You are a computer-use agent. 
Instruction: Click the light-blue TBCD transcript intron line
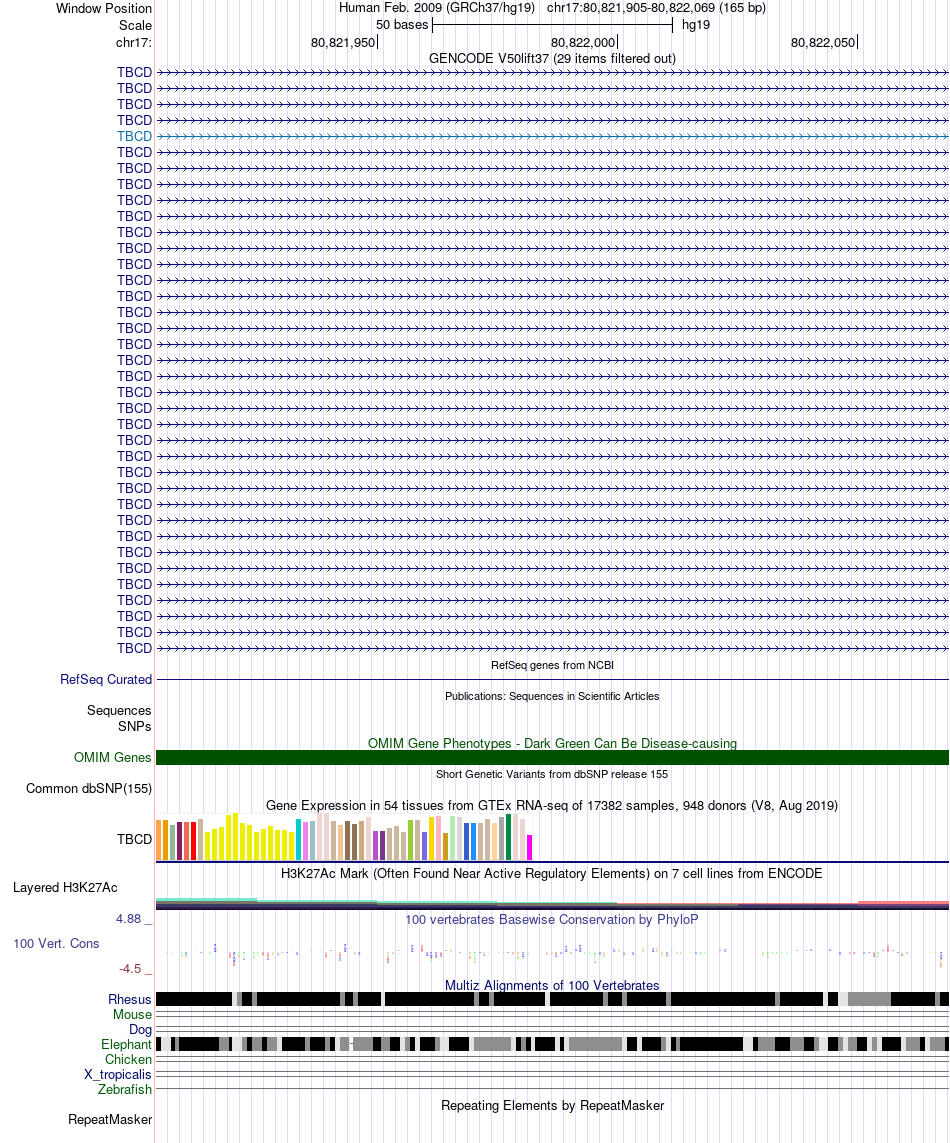(x=553, y=136)
